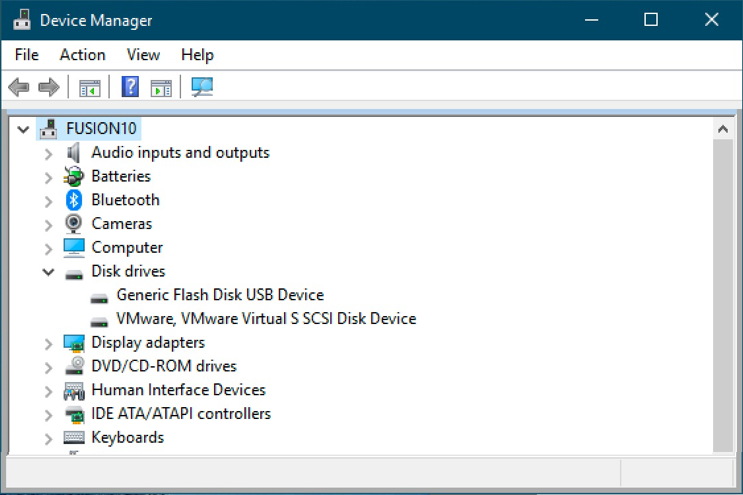The width and height of the screenshot is (743, 495).
Task: Click the Keyboards category icon
Action: (x=74, y=437)
